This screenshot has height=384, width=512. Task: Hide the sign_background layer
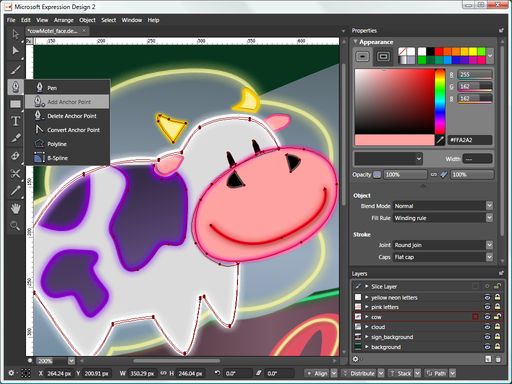click(487, 337)
